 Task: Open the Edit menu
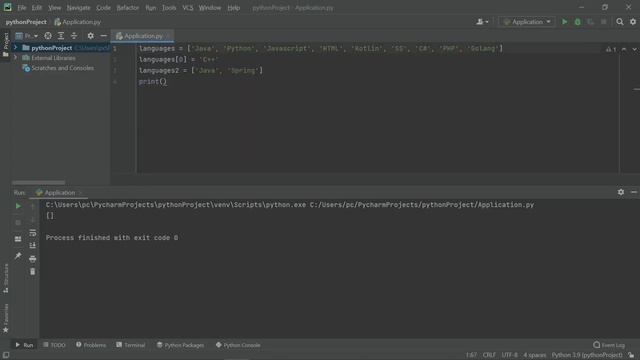37,8
